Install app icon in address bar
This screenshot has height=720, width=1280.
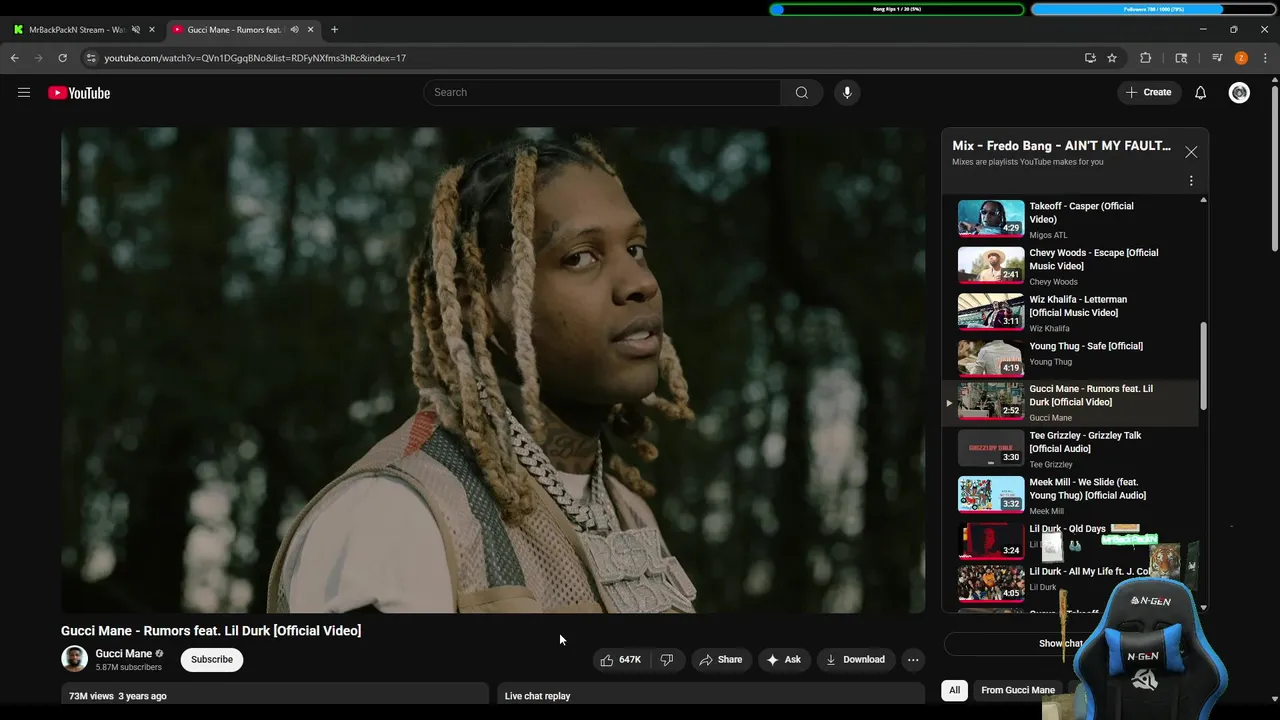(1090, 58)
